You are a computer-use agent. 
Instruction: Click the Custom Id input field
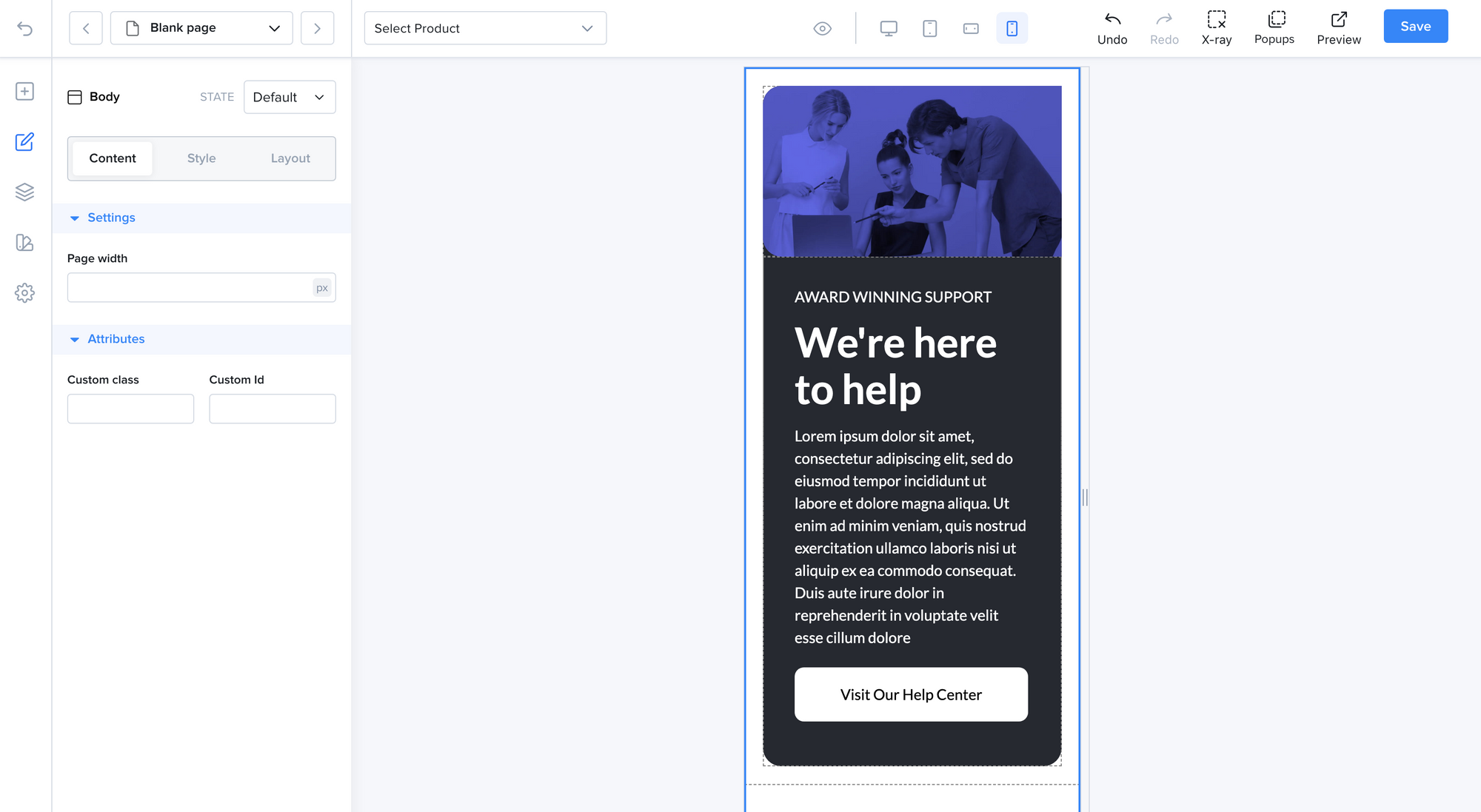[273, 409]
